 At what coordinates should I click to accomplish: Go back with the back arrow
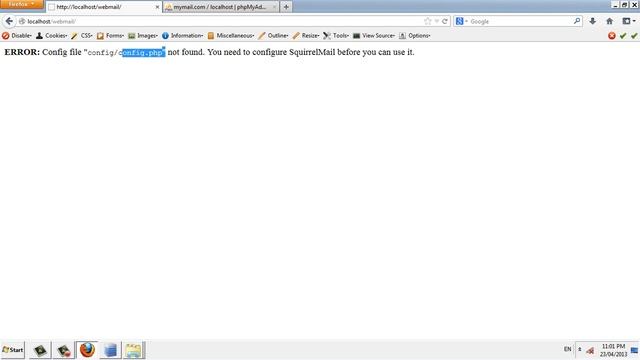pyautogui.click(x=9, y=21)
